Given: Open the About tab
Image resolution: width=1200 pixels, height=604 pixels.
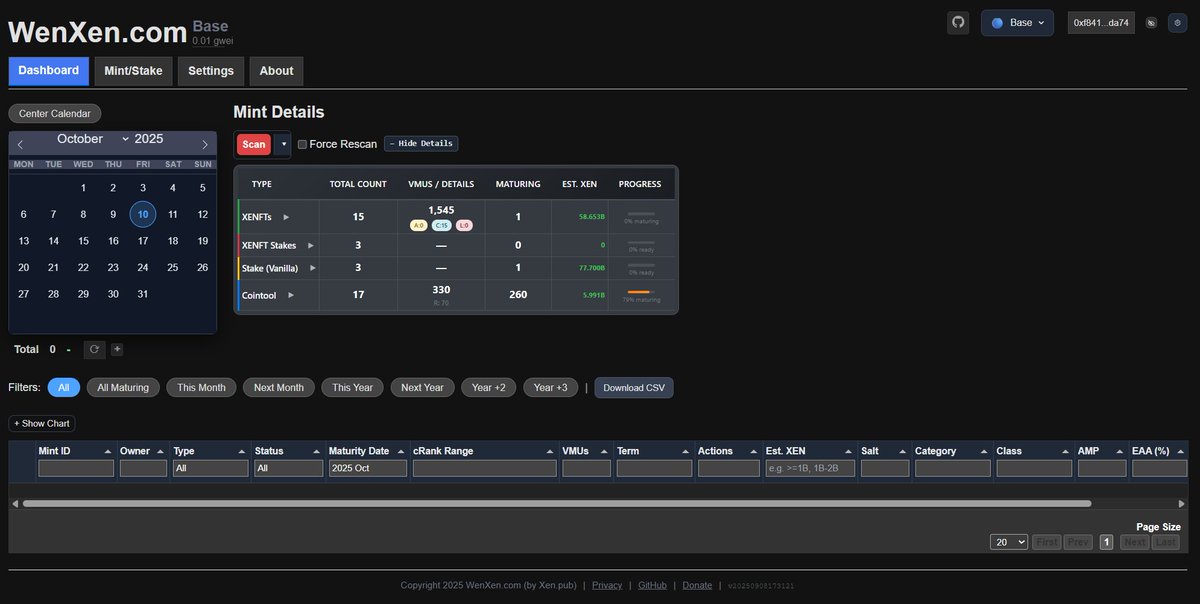Looking at the screenshot, I should coord(276,71).
